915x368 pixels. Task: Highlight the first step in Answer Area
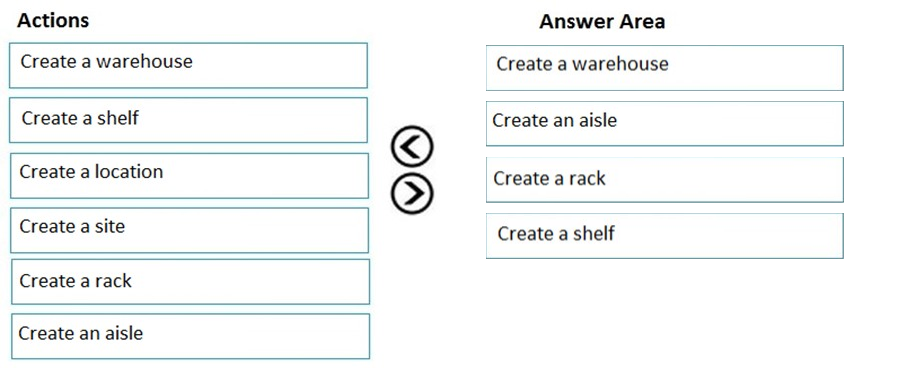665,68
